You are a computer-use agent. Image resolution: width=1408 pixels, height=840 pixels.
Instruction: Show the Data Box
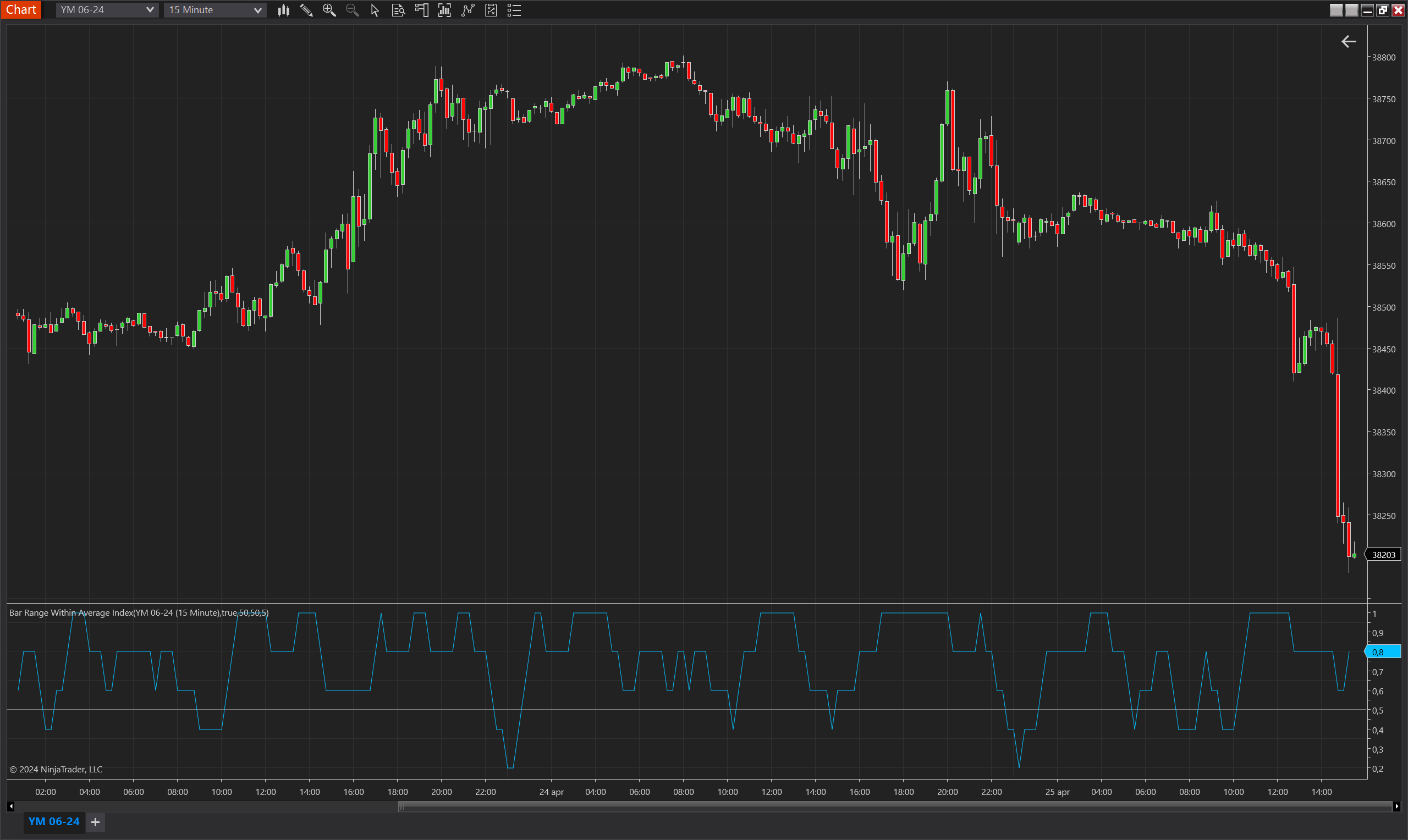398,10
